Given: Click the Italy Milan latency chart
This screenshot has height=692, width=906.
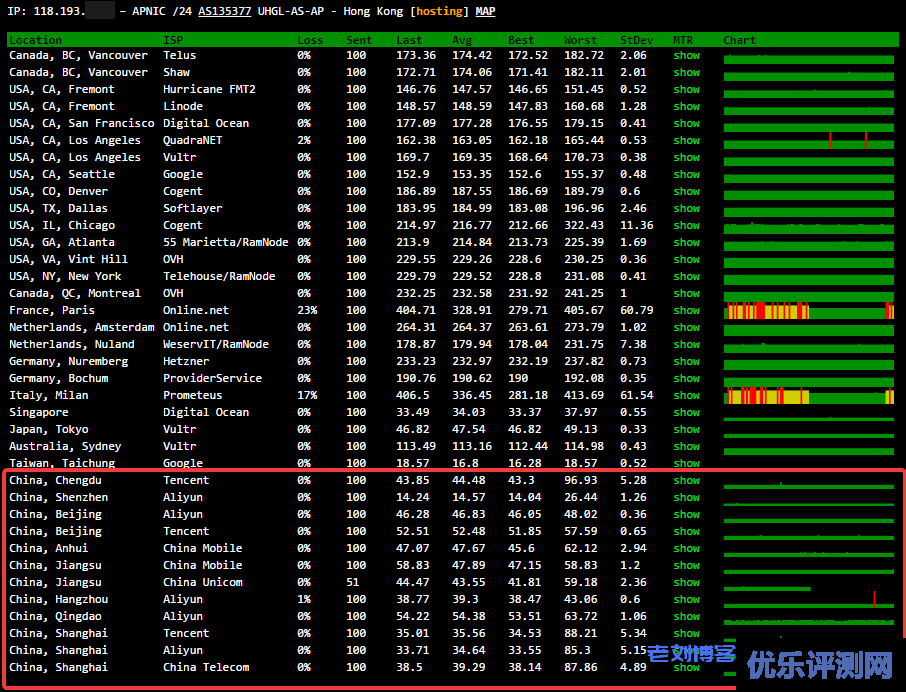Looking at the screenshot, I should (808, 396).
